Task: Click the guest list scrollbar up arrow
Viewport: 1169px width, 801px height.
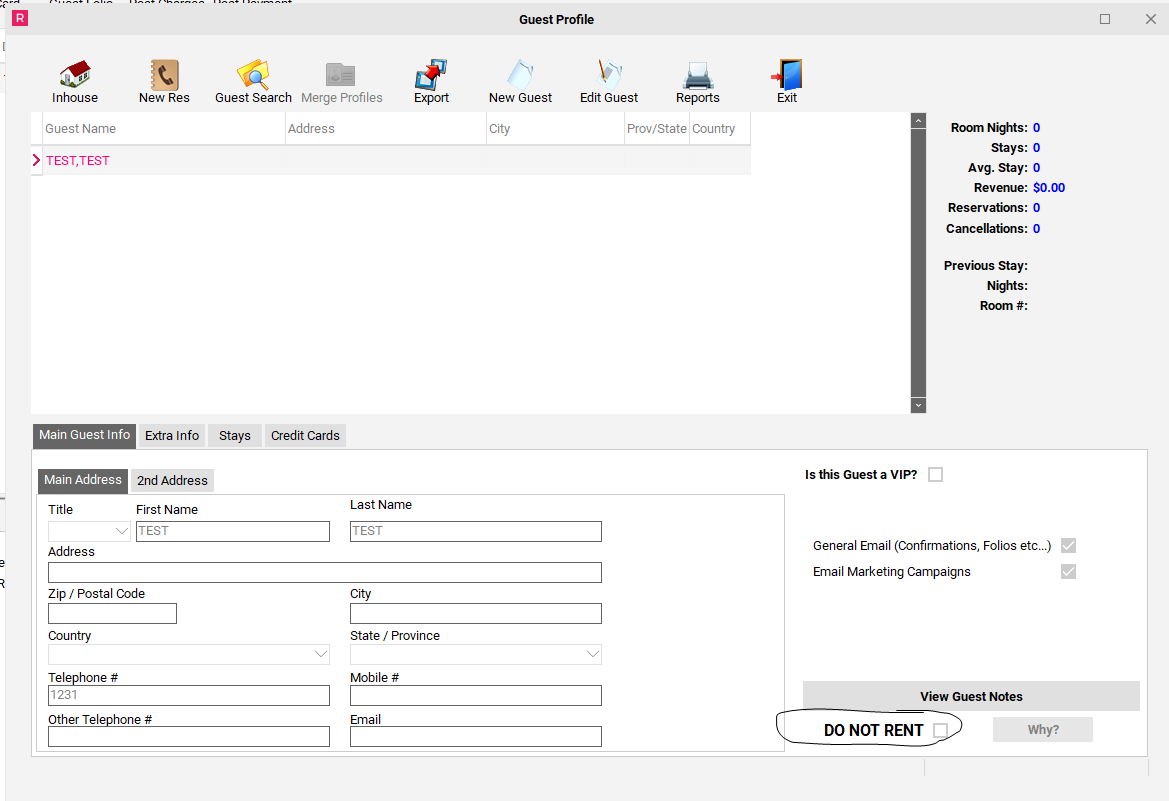Action: [x=918, y=121]
